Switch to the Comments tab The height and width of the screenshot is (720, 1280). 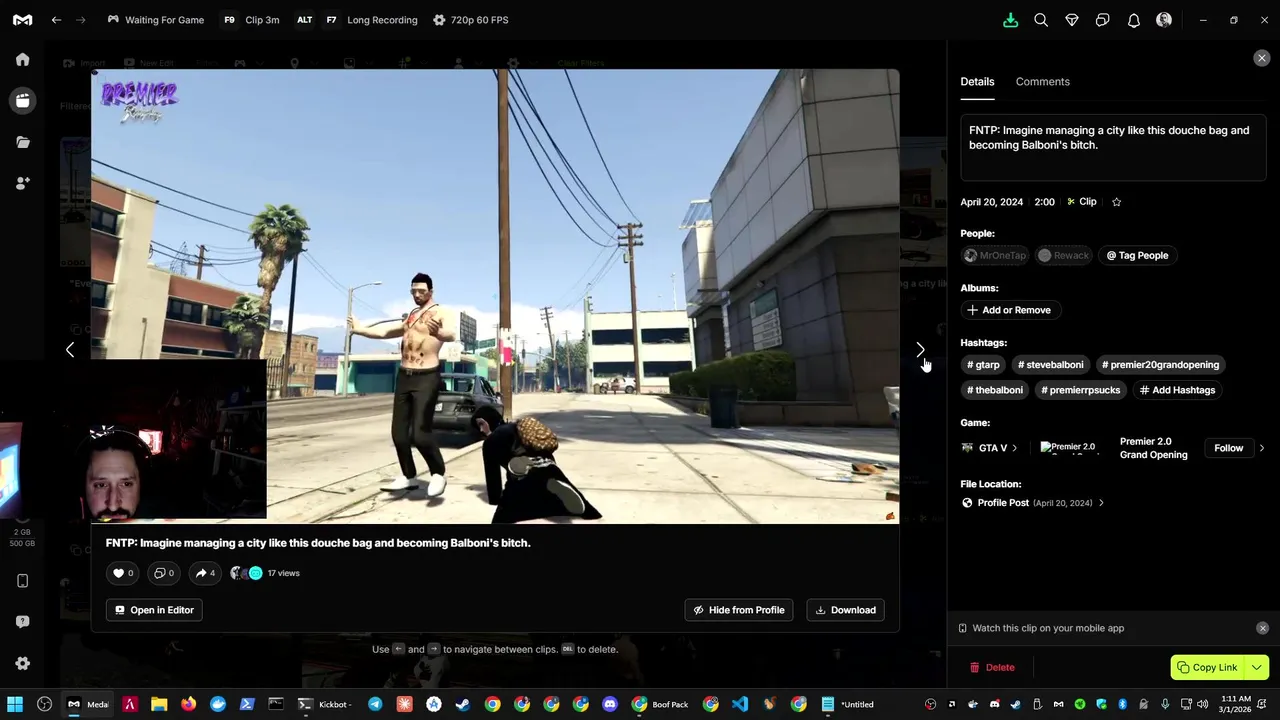(1042, 82)
